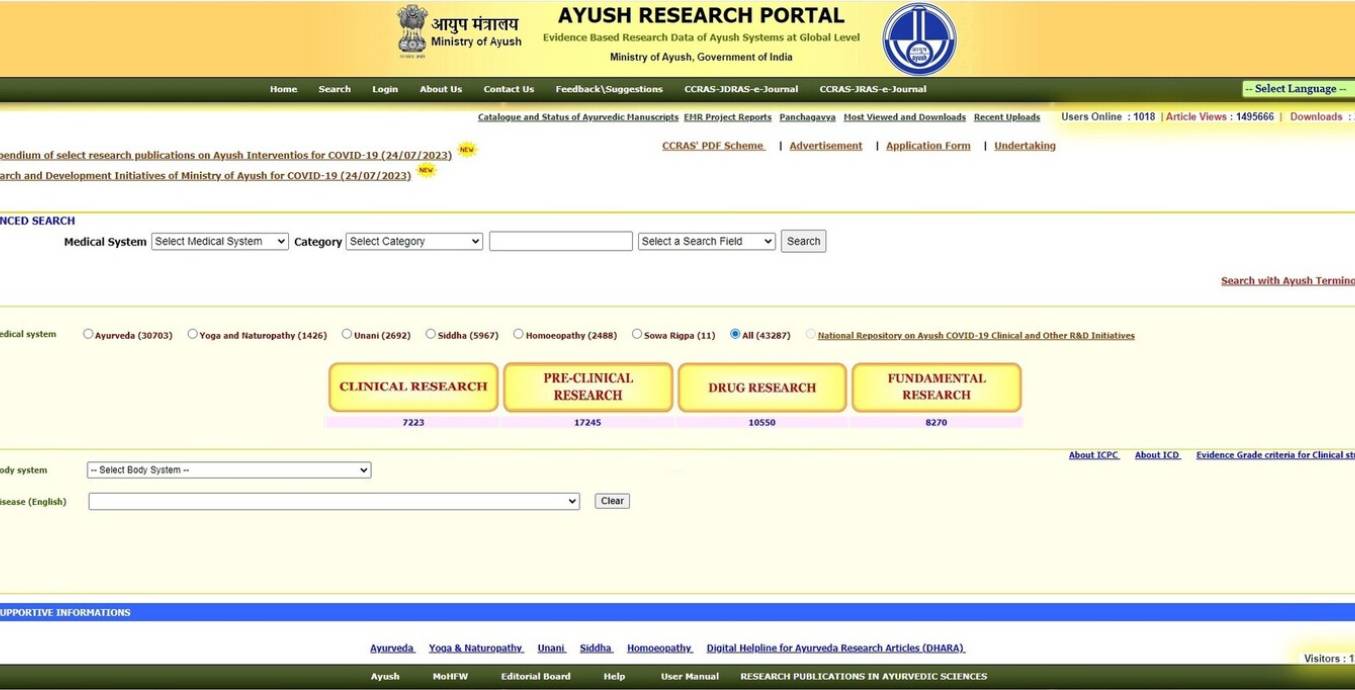The width and height of the screenshot is (1355, 690).
Task: Open Feedback\Suggestions menu item
Action: coord(609,89)
